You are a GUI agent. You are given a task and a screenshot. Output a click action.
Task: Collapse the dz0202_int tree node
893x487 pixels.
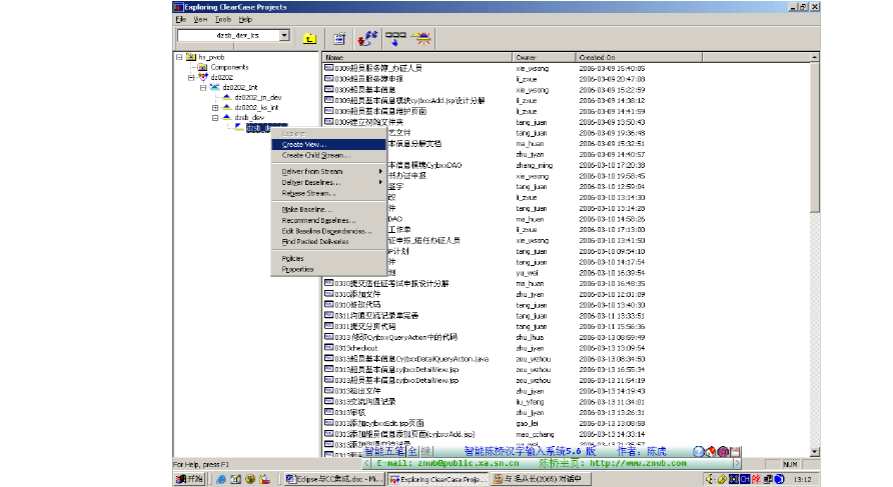pos(202,87)
